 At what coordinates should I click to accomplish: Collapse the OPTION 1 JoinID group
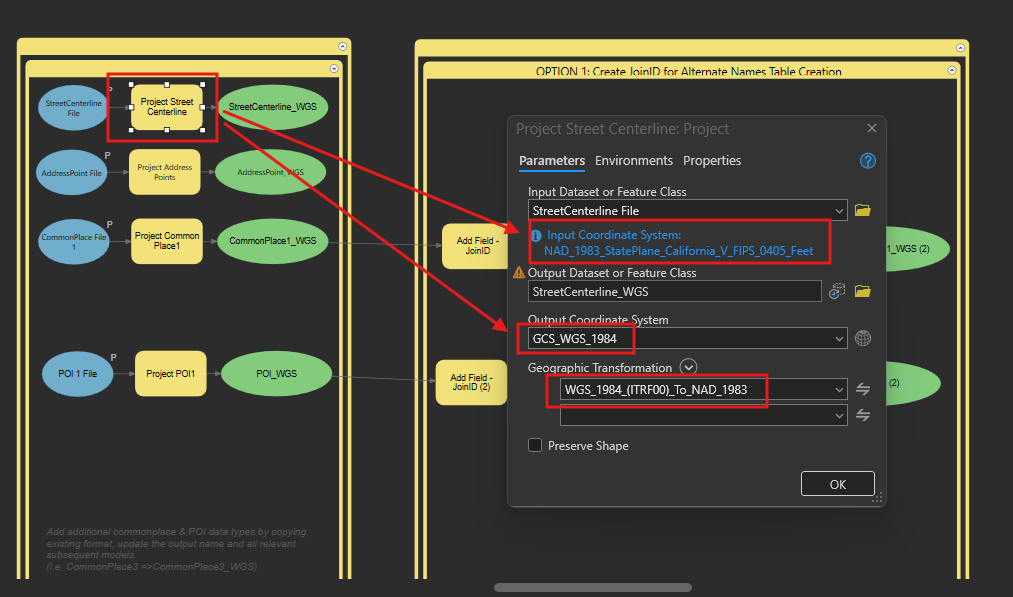pyautogui.click(x=952, y=70)
